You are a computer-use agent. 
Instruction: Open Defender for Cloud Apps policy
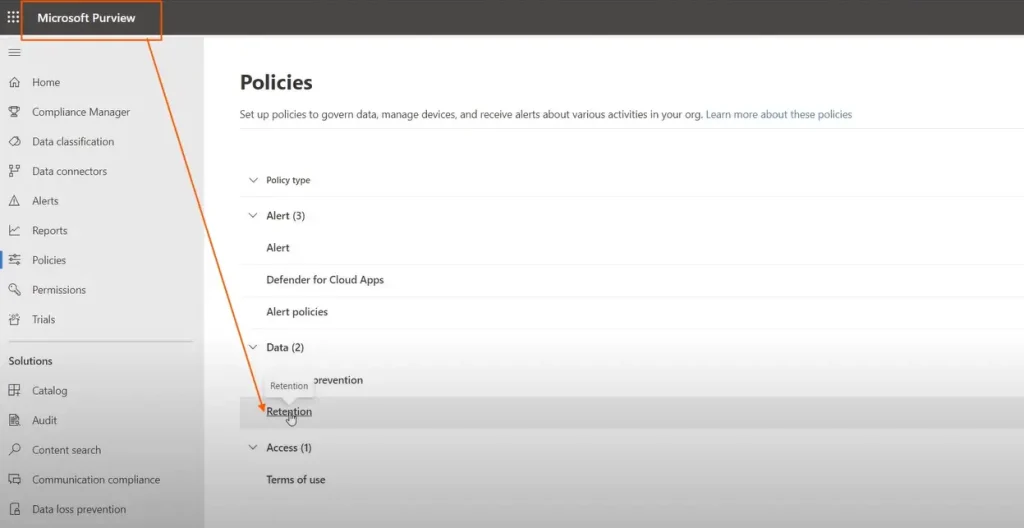325,280
